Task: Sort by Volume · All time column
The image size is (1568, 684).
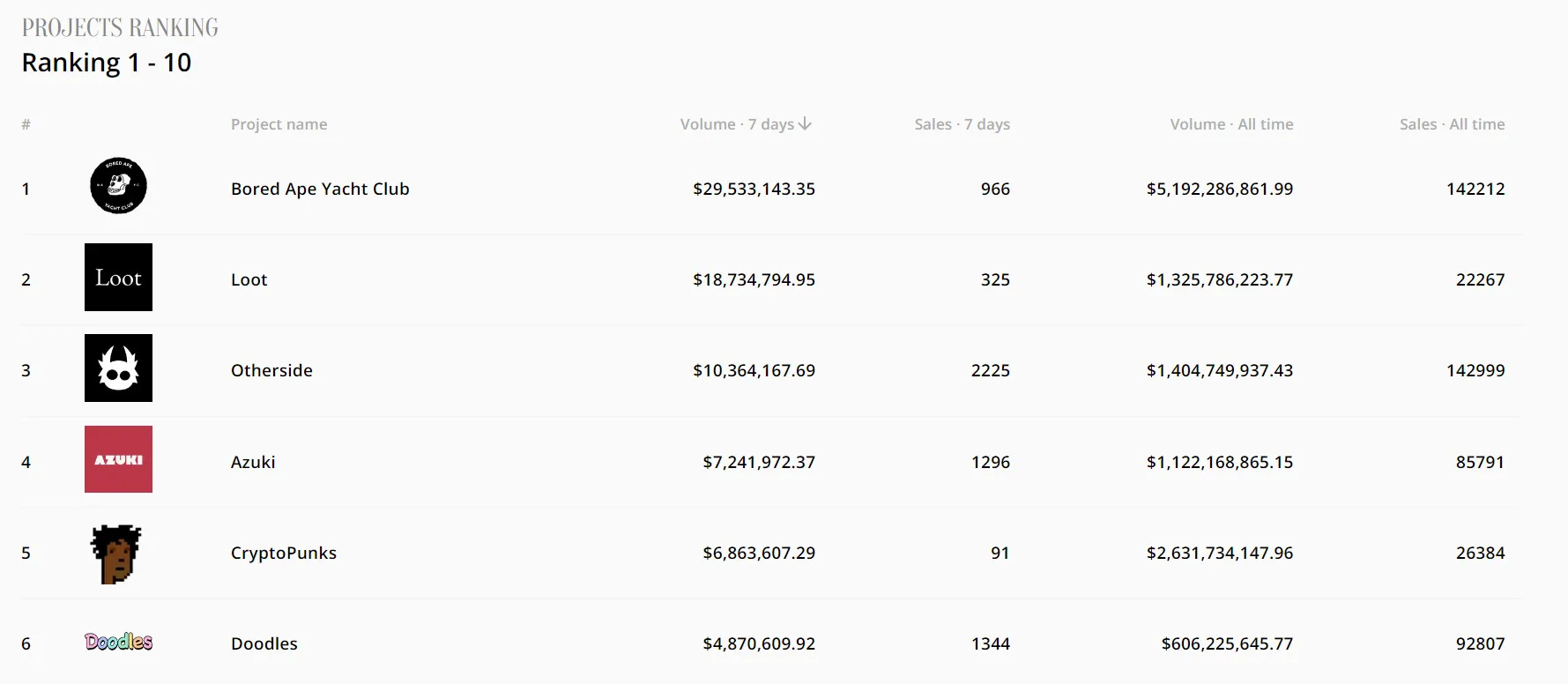Action: coord(1231,124)
